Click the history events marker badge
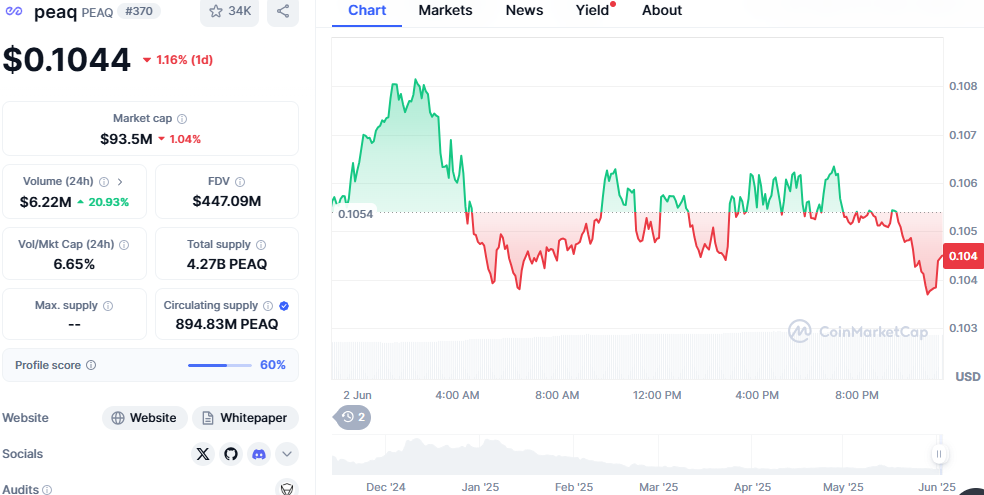 point(354,417)
